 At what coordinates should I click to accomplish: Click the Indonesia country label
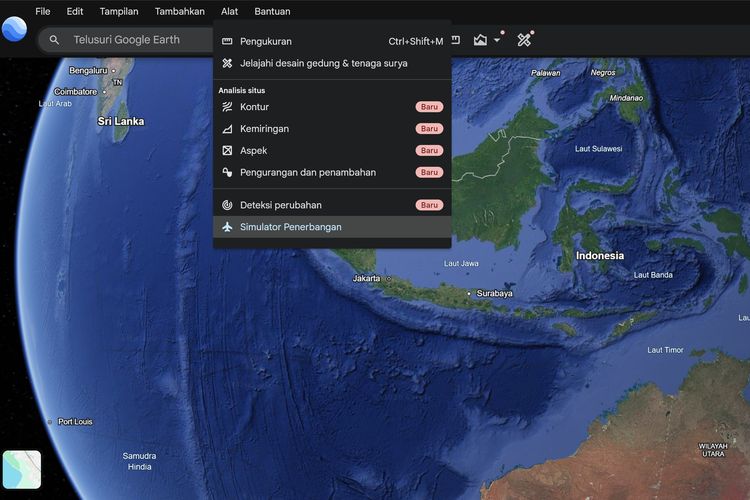point(600,256)
